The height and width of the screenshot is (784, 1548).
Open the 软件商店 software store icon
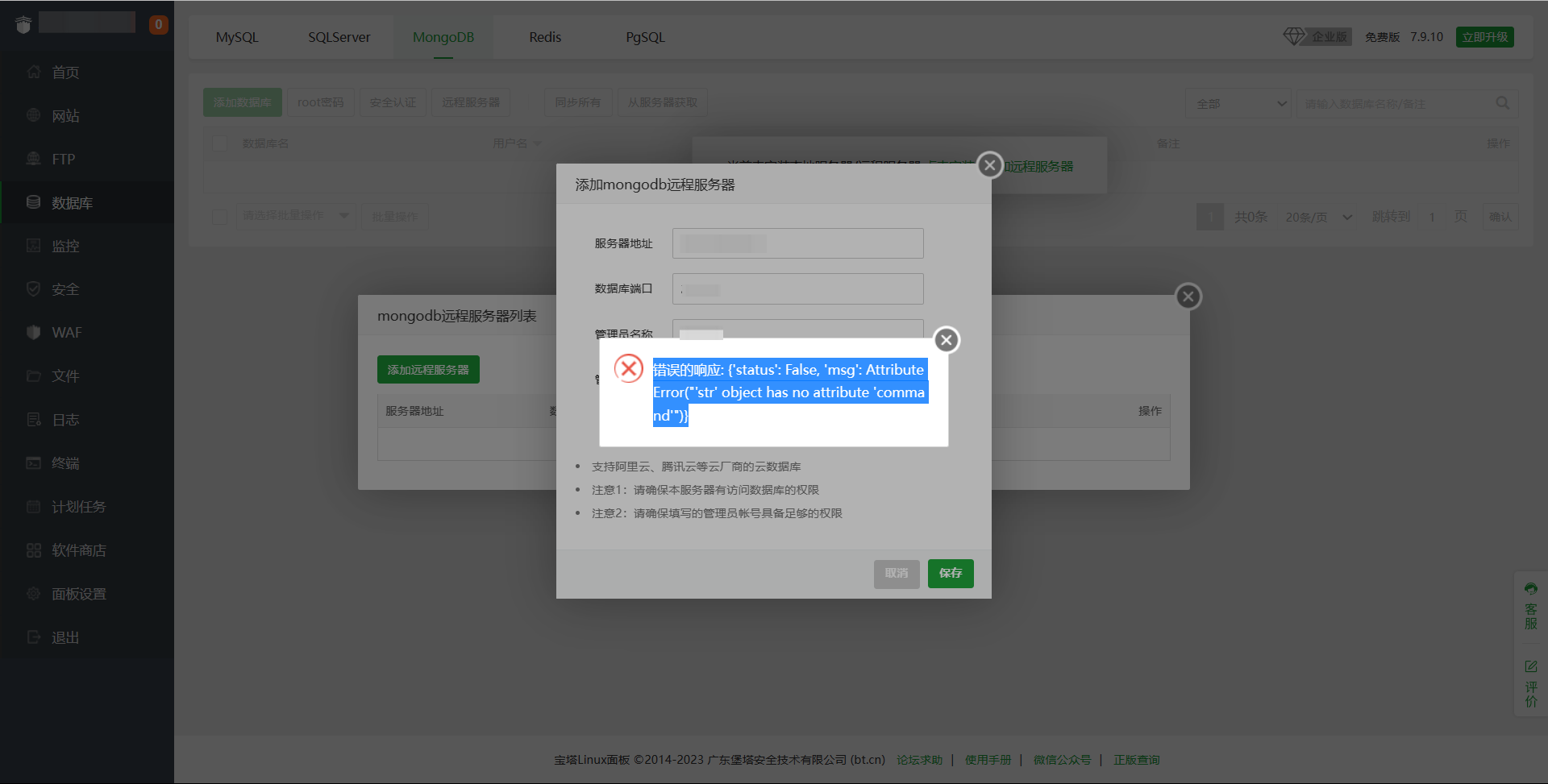pos(33,550)
